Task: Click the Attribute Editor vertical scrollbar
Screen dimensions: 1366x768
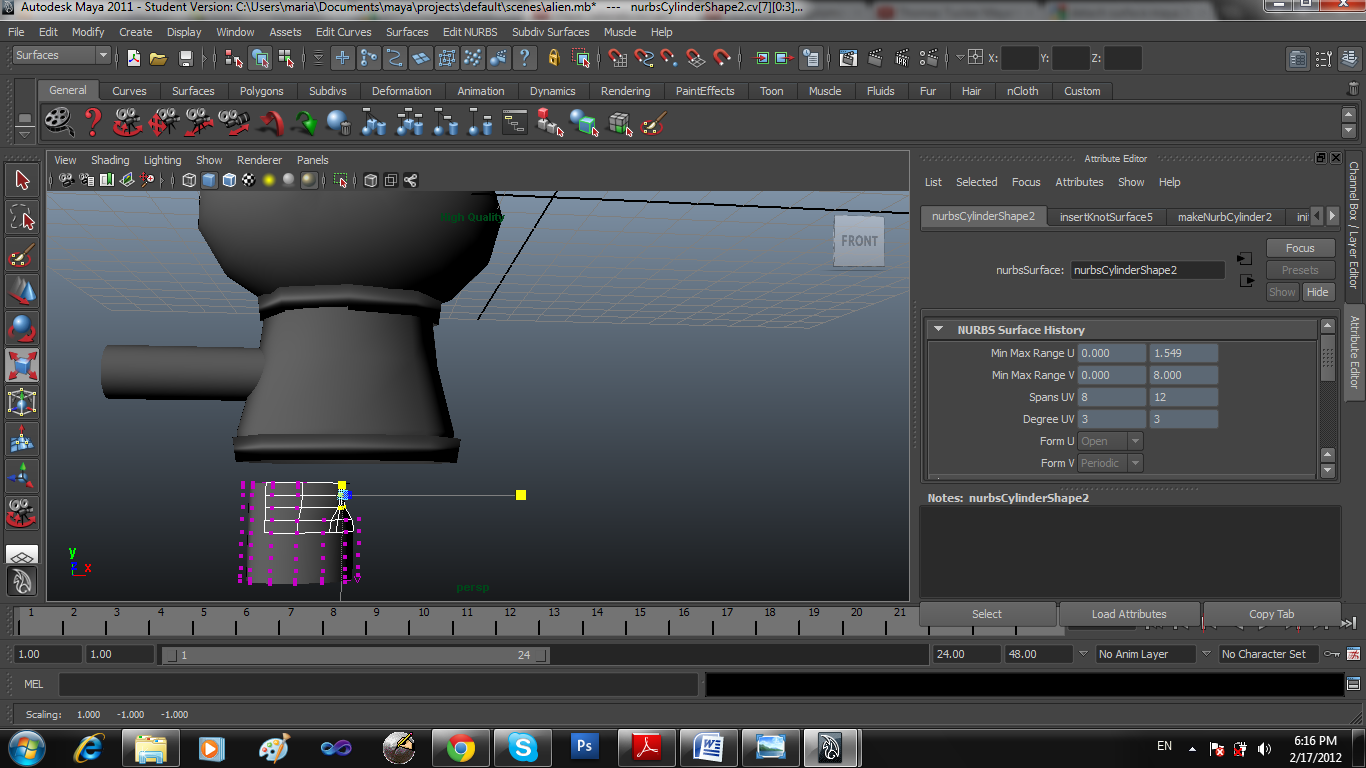Action: (1327, 358)
